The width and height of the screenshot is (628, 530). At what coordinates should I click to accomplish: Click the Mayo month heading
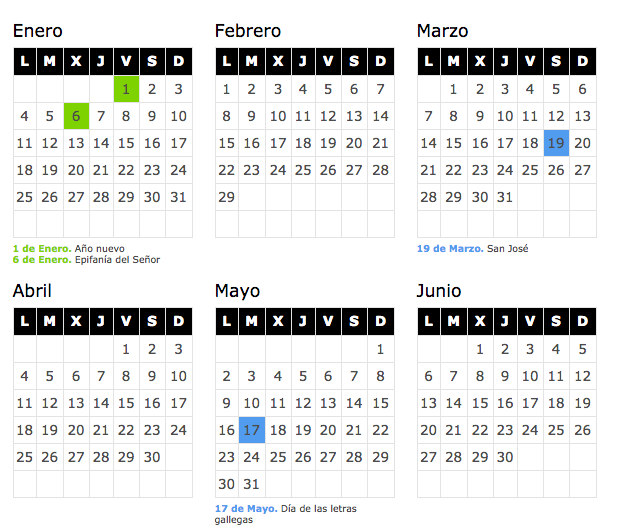point(238,292)
